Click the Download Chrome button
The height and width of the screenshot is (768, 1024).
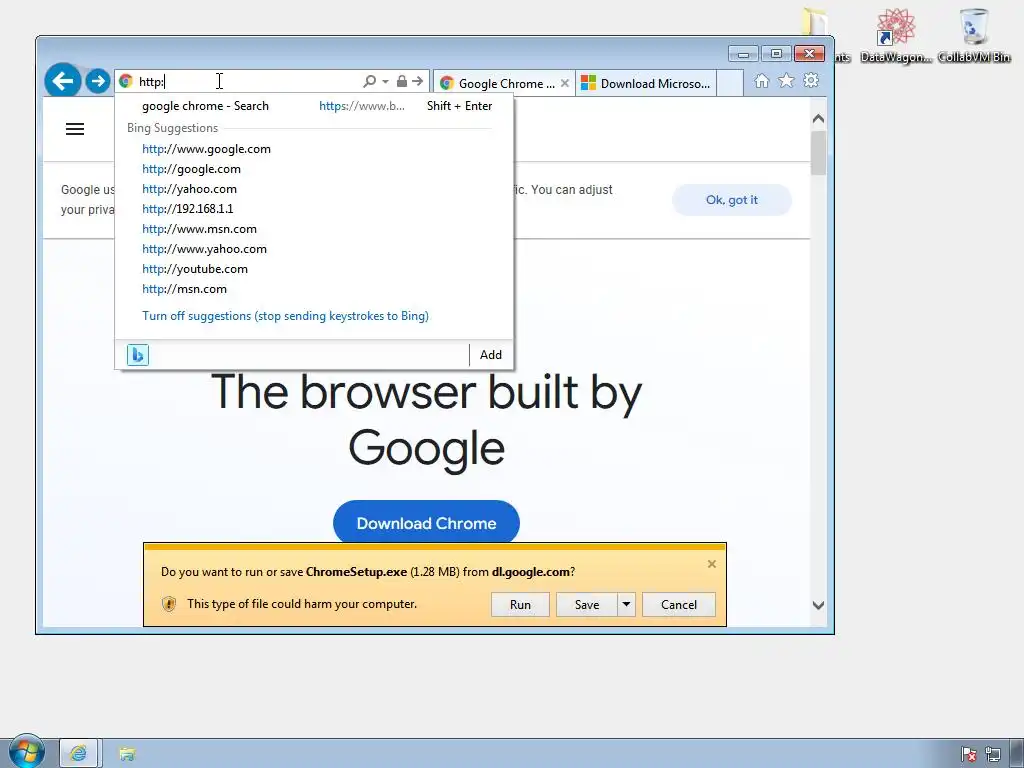(426, 523)
